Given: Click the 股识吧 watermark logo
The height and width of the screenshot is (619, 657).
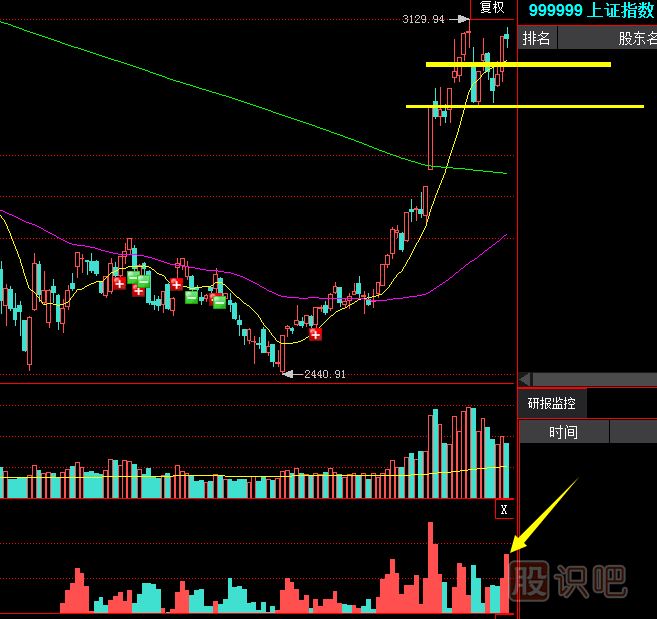Looking at the screenshot, I should [x=567, y=580].
